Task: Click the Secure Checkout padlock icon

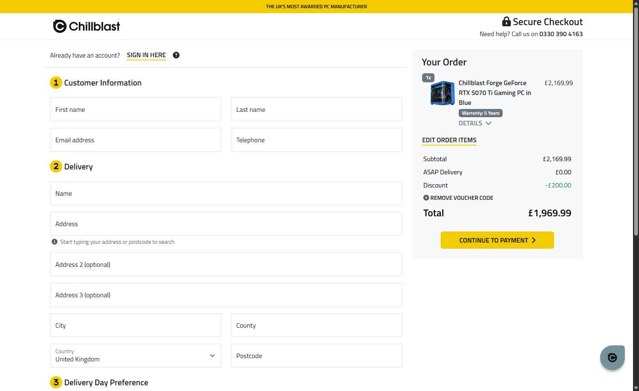Action: click(506, 21)
